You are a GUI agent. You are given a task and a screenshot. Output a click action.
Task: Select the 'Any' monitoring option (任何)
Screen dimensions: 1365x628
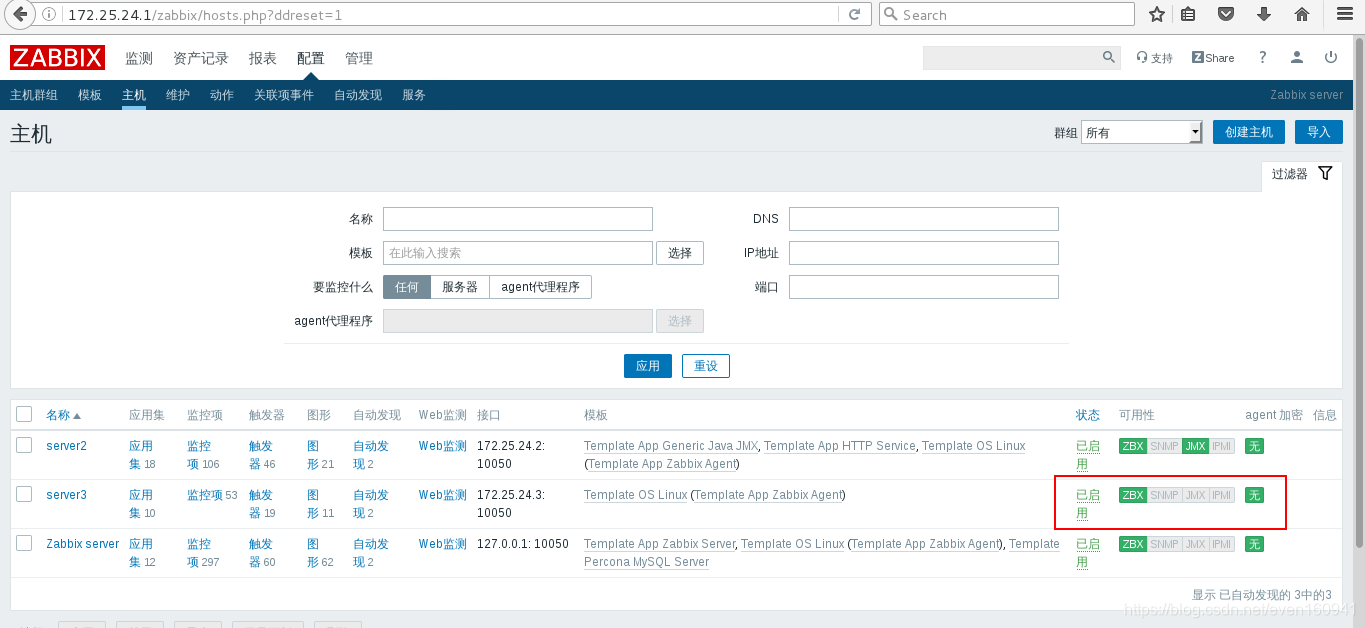tap(407, 287)
